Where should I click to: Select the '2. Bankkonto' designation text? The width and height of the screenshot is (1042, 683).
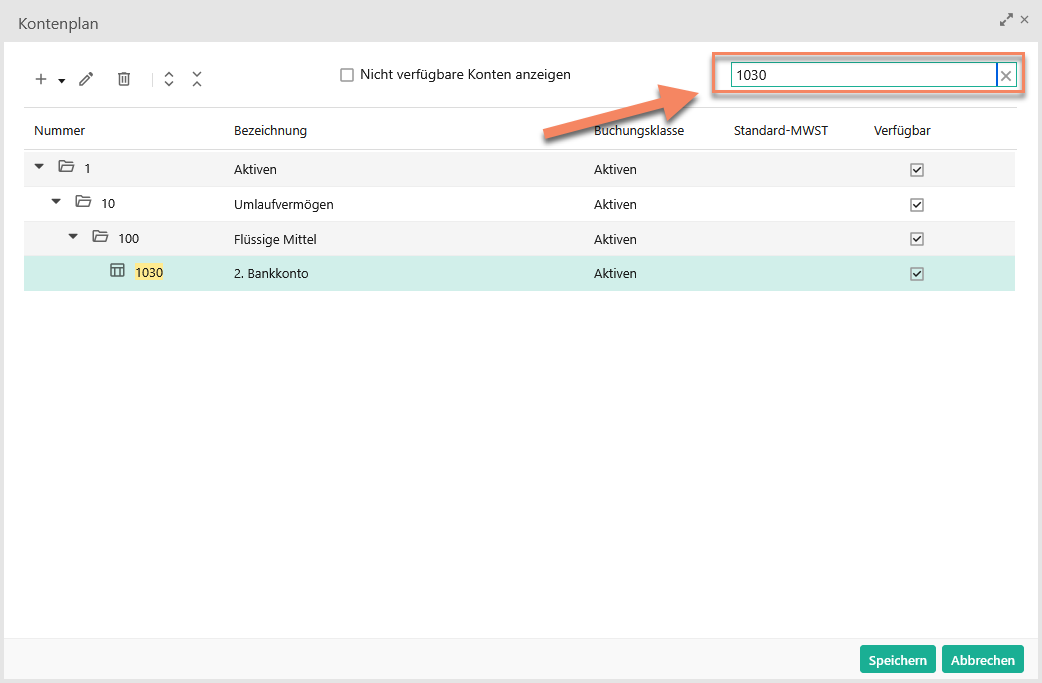[x=271, y=274]
